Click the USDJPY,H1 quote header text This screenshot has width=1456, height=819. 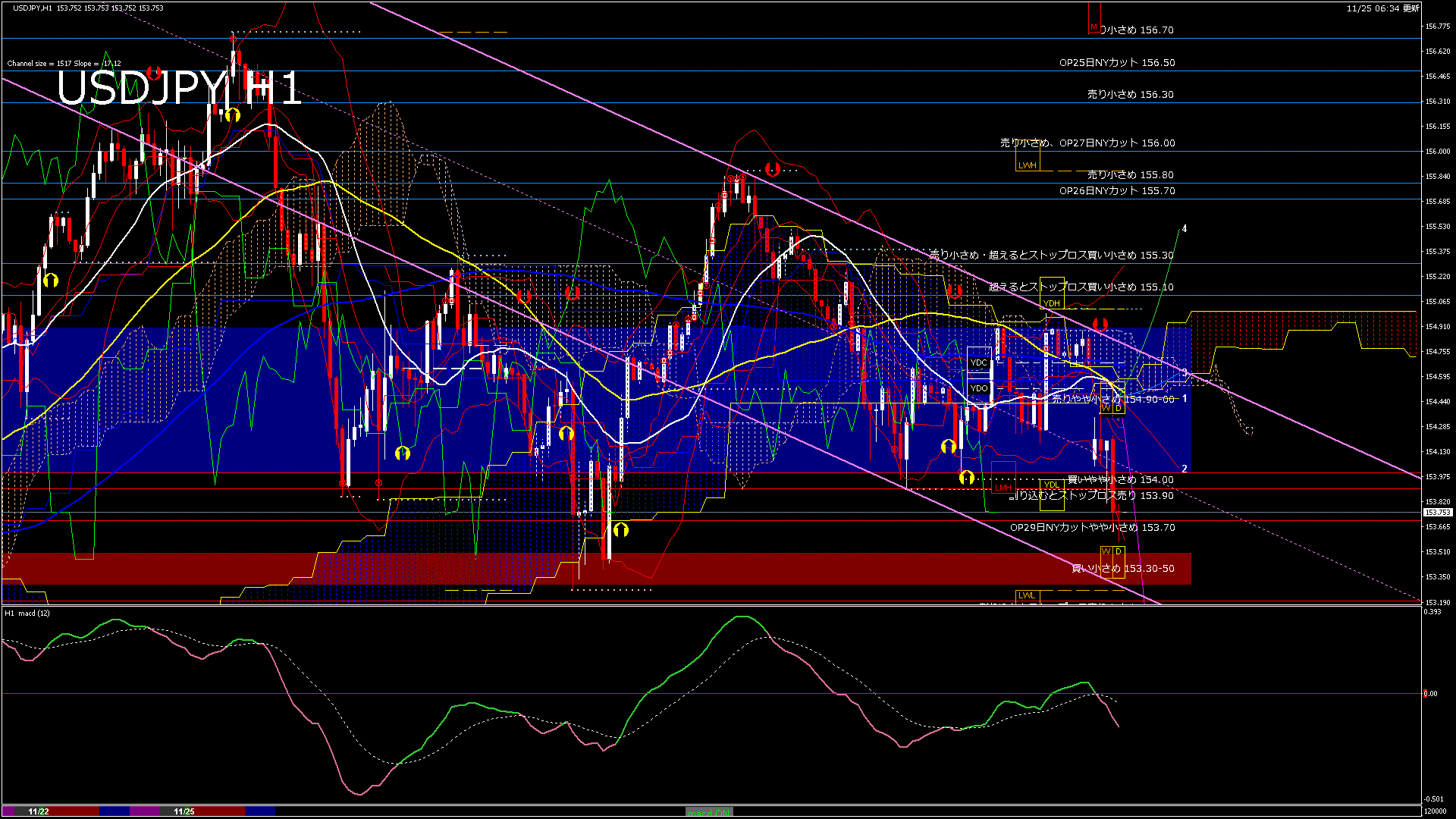coord(88,8)
